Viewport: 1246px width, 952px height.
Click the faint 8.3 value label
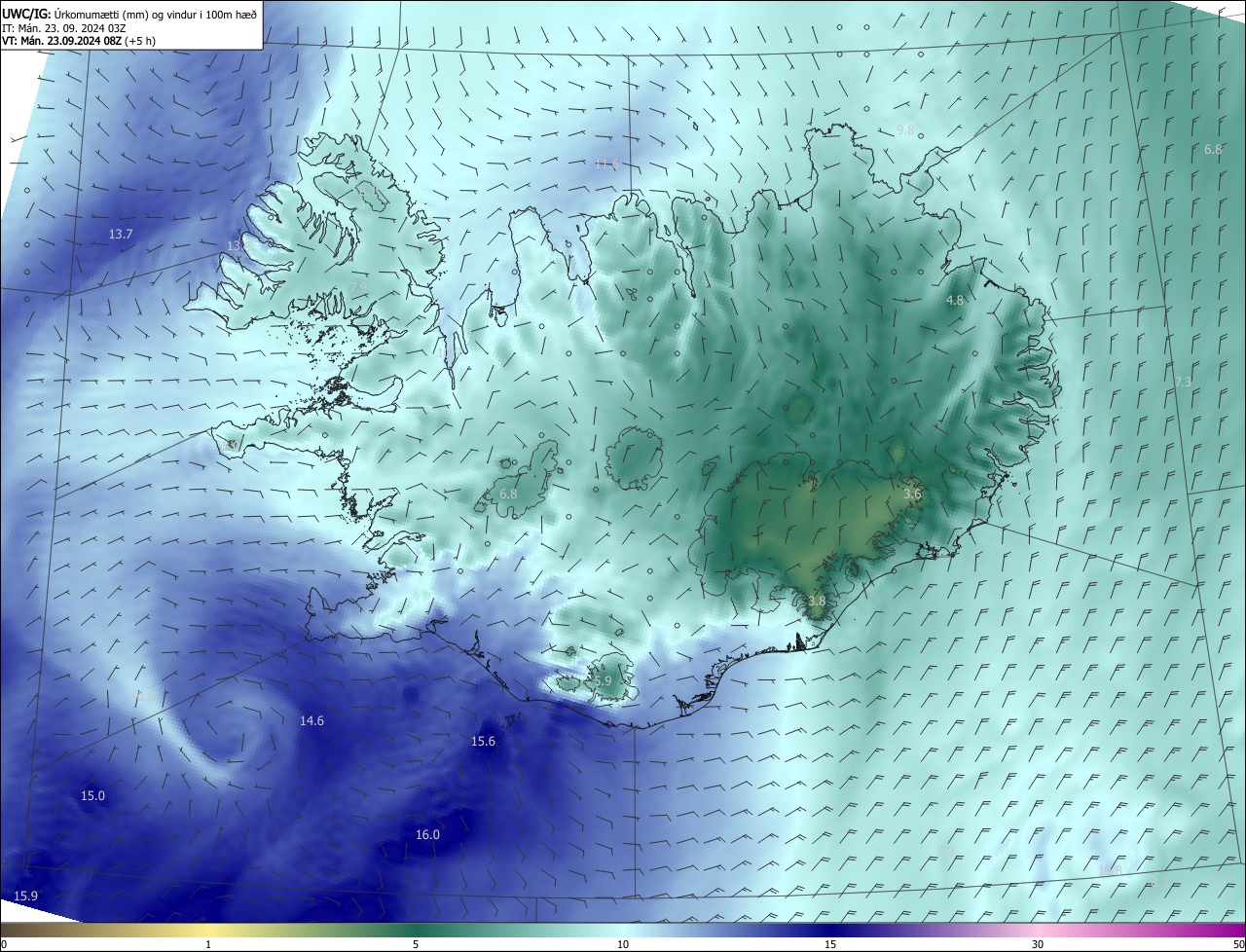click(1159, 882)
